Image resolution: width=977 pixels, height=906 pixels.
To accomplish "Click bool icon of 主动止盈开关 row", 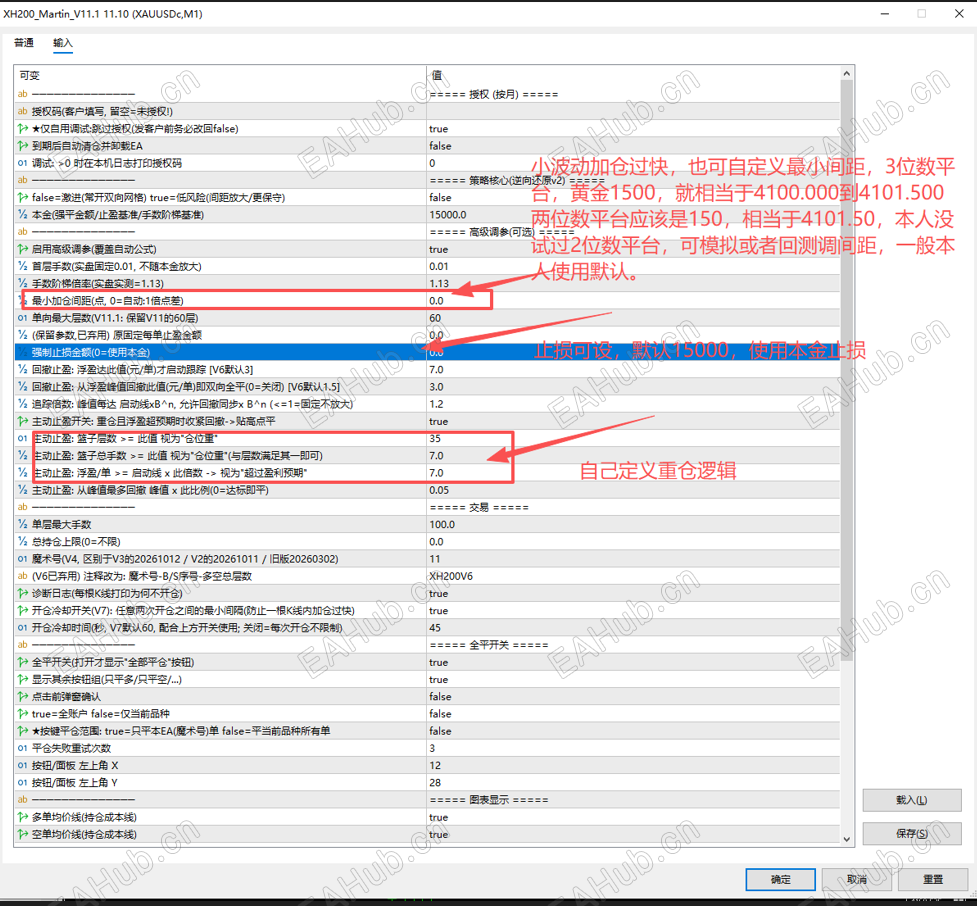I will coord(22,421).
